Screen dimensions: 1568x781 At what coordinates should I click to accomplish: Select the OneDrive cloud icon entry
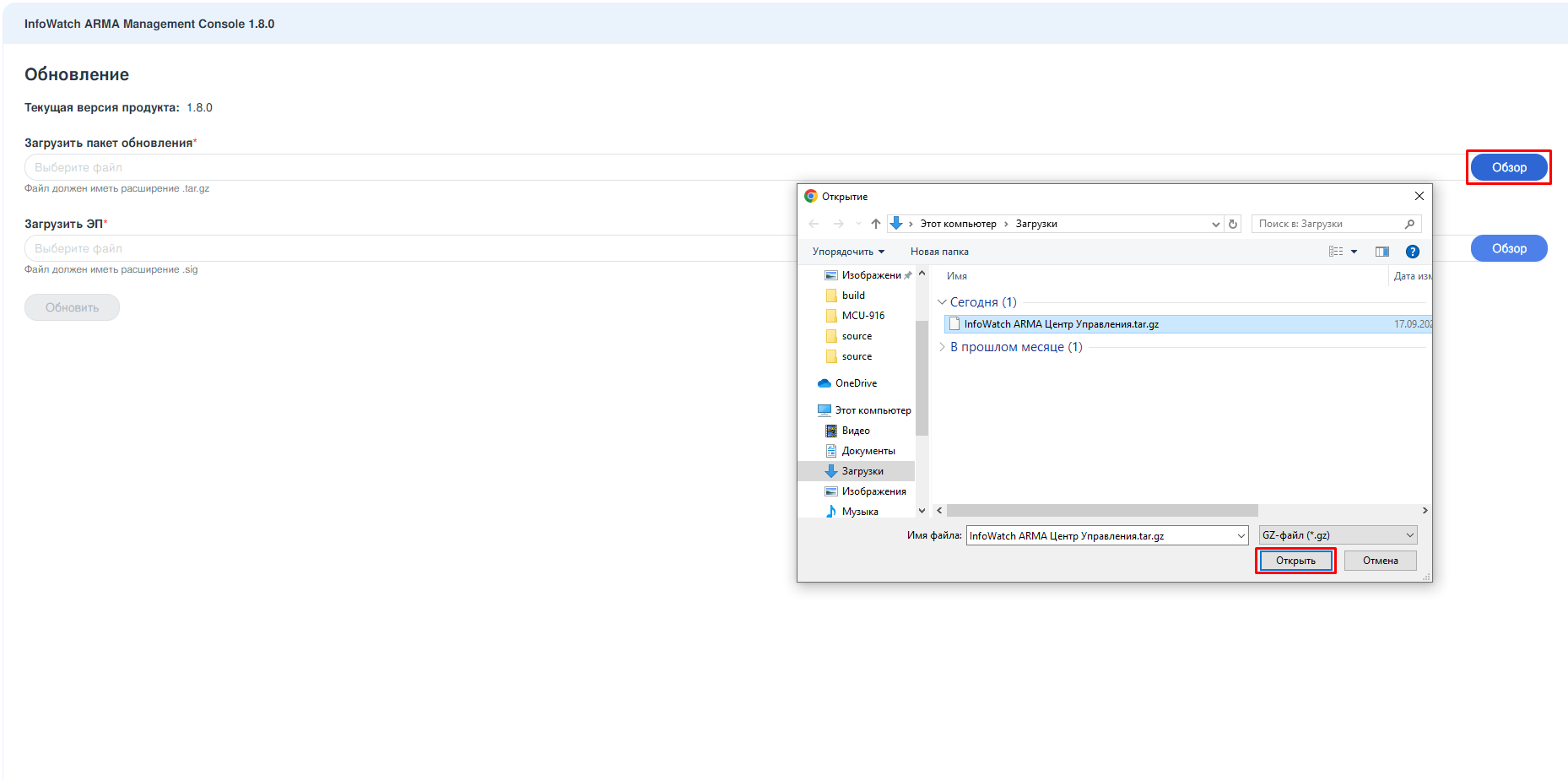coord(825,383)
